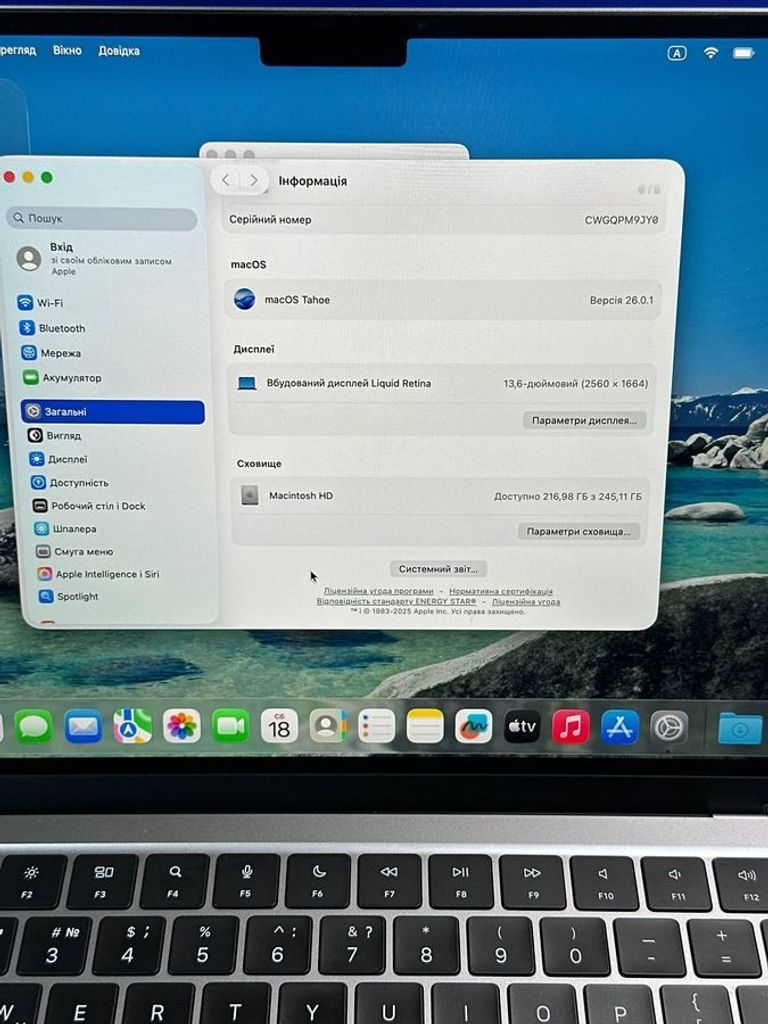Image resolution: width=768 pixels, height=1024 pixels.
Task: Launch Music app from the Dock
Action: click(571, 726)
